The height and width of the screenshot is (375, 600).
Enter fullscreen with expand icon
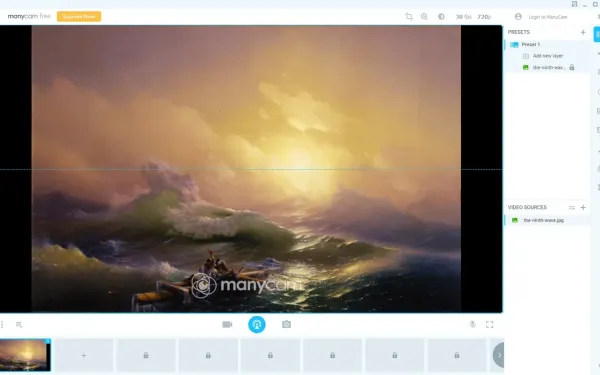click(489, 324)
